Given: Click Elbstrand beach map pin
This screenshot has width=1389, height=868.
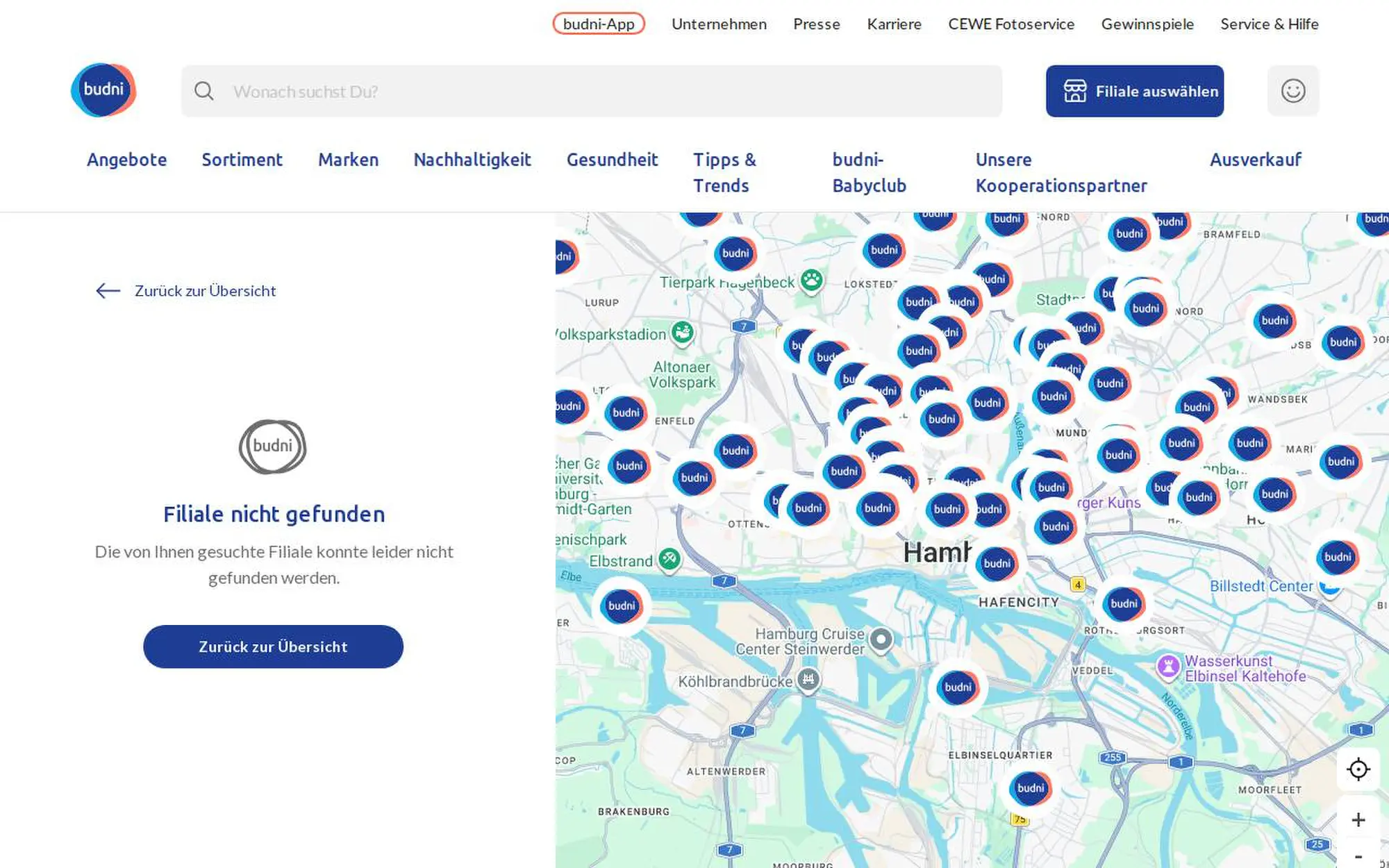Looking at the screenshot, I should pyautogui.click(x=669, y=559).
